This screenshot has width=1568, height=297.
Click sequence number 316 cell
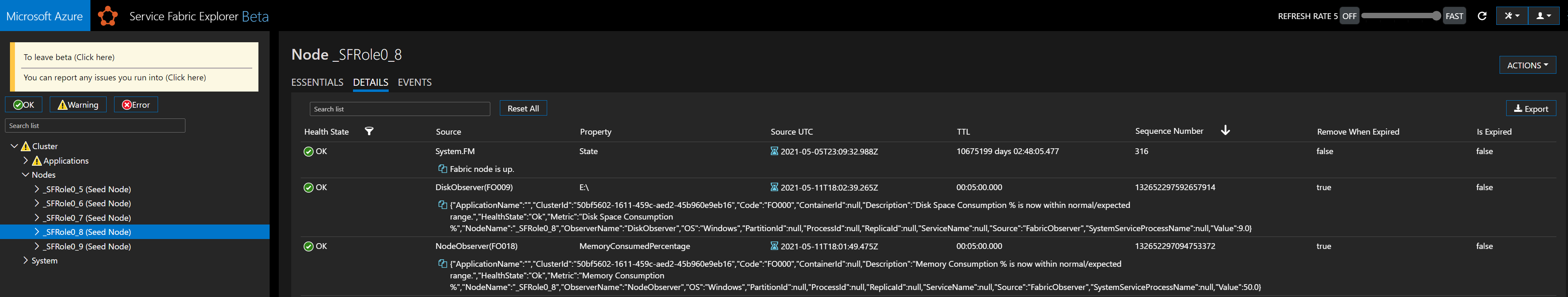1141,151
